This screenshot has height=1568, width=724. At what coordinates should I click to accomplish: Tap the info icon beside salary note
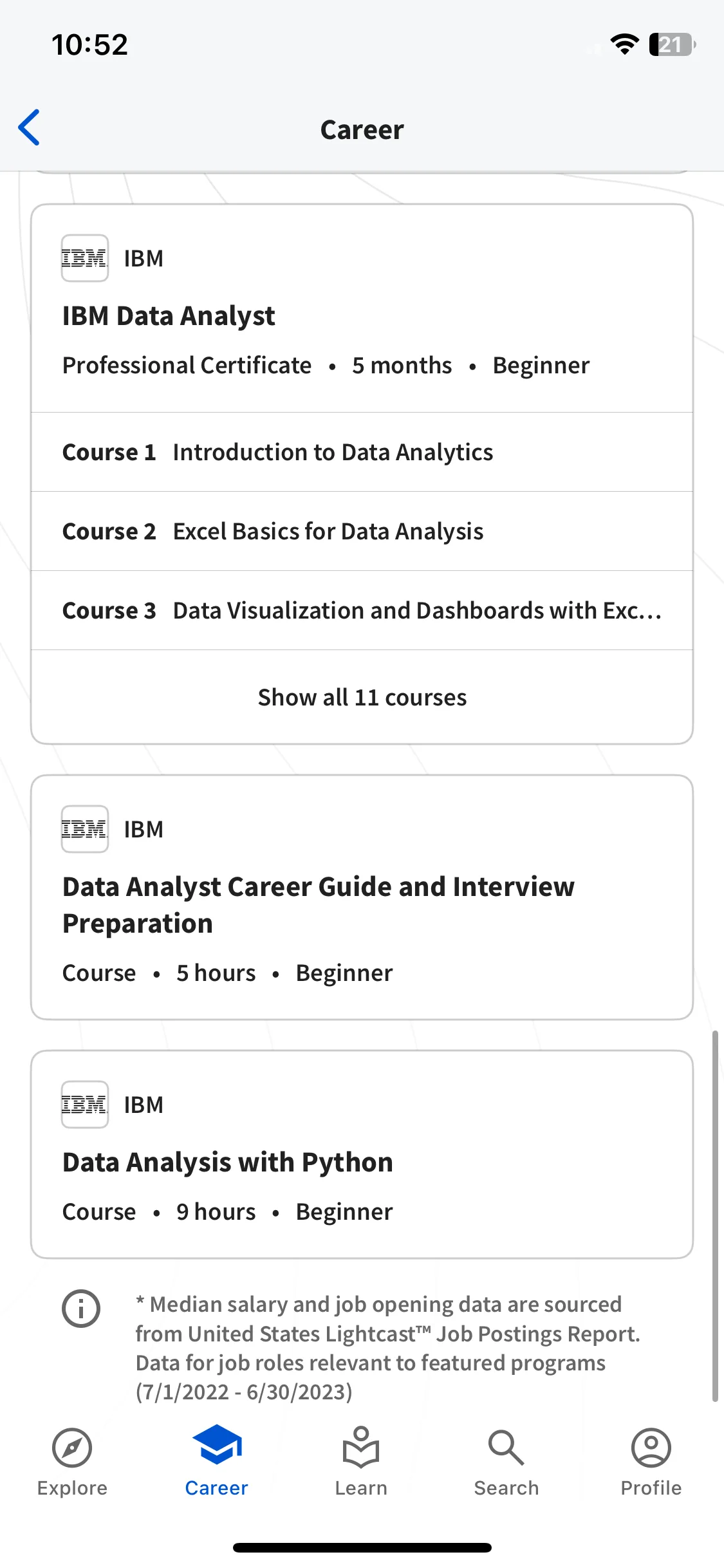[81, 1309]
